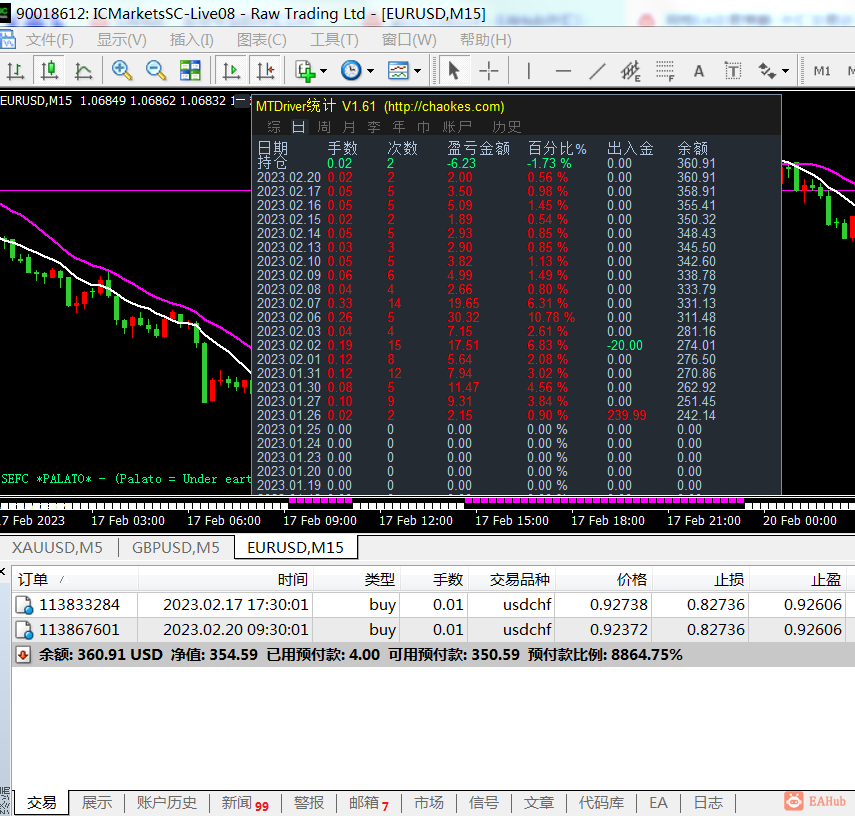
Task: Switch to the GBPUSD,M5 chart tab
Action: point(176,547)
